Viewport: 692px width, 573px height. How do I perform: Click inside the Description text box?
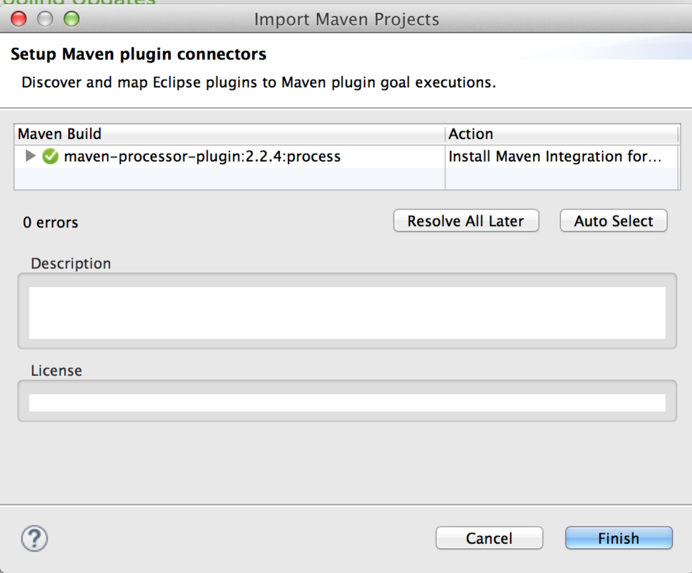[x=346, y=313]
